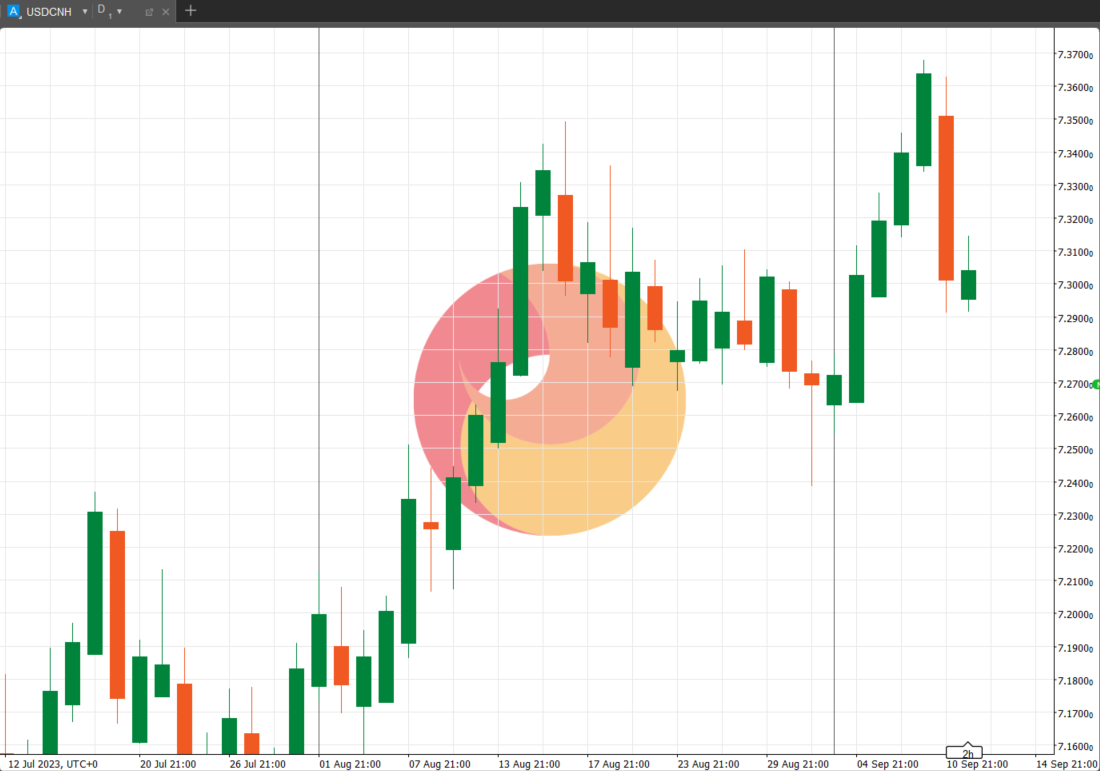
Task: Add a new chart with the plus icon
Action: pyautogui.click(x=190, y=11)
